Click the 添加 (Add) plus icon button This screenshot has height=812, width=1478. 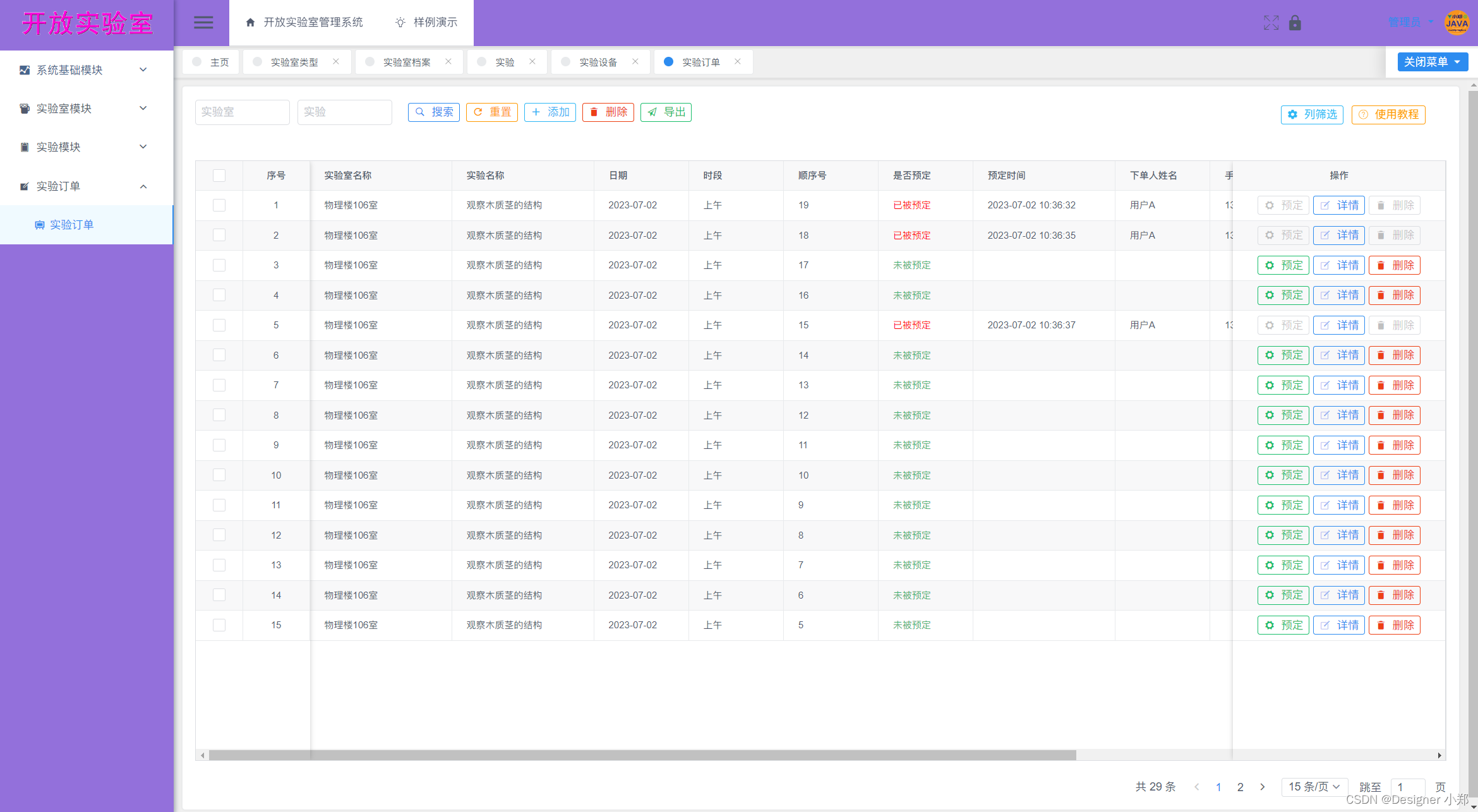click(x=550, y=111)
